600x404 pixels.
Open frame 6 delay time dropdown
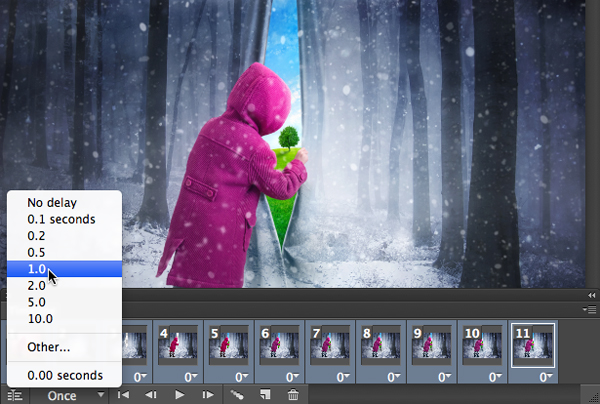(x=293, y=377)
